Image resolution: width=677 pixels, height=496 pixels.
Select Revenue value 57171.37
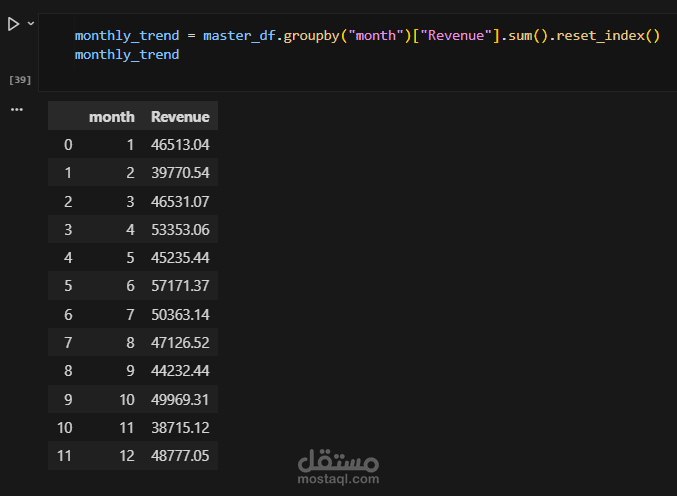tap(180, 286)
